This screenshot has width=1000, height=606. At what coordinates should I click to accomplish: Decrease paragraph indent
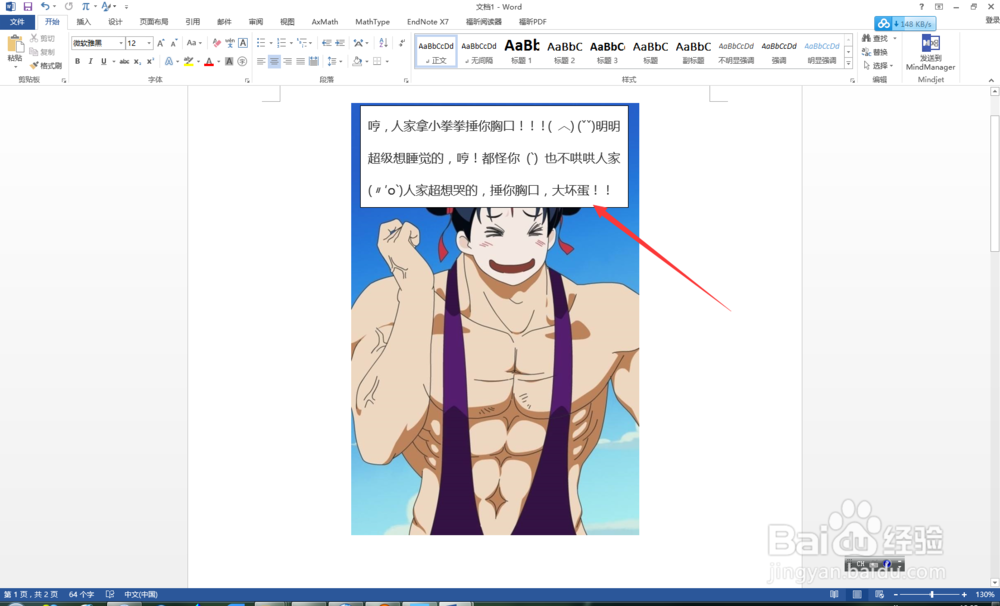tap(327, 43)
